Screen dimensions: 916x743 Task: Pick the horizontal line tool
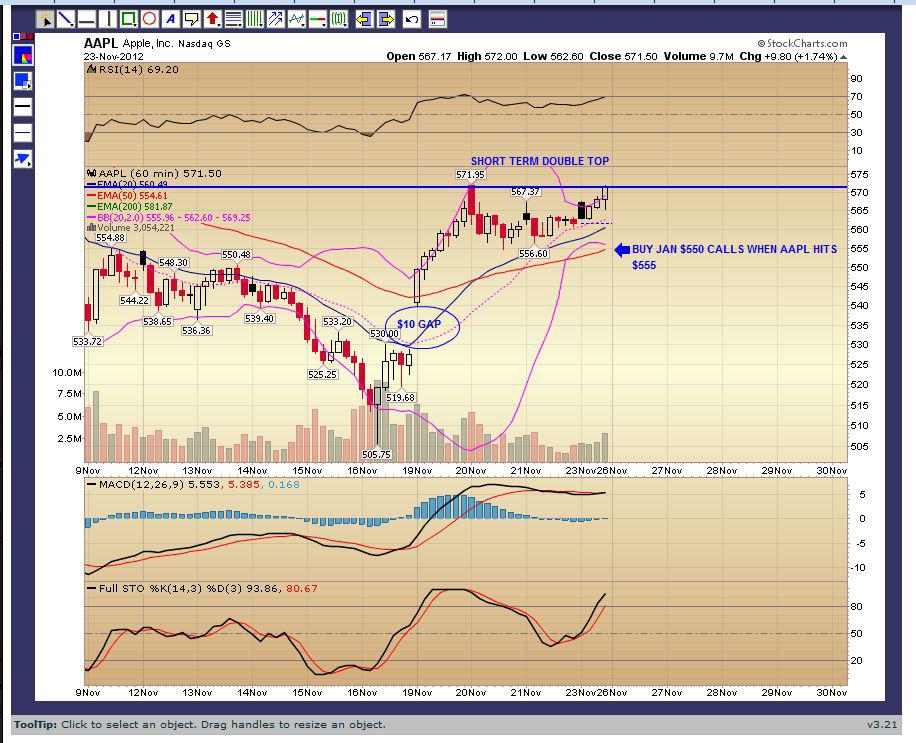86,20
